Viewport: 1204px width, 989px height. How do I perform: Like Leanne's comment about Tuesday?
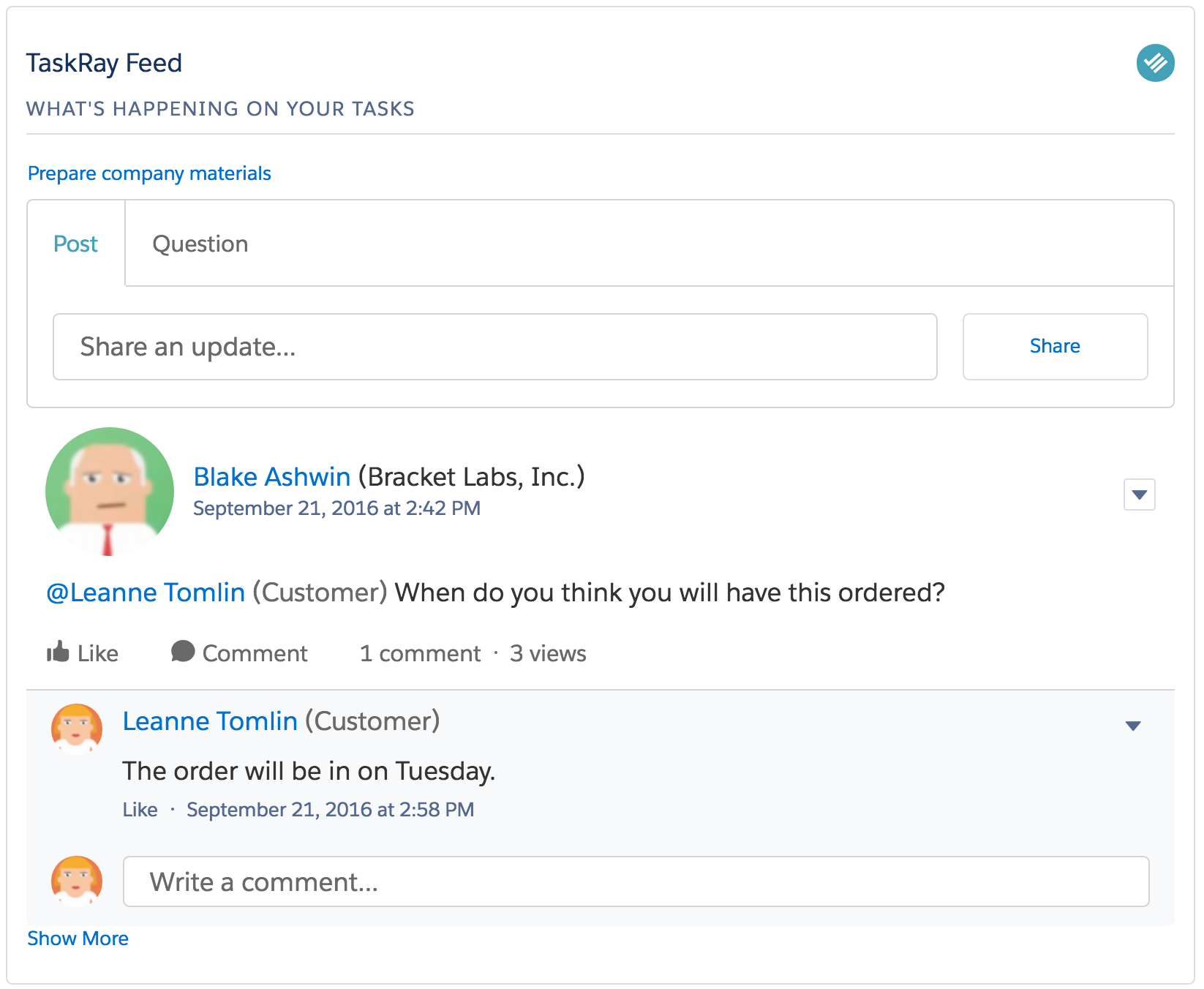point(140,810)
